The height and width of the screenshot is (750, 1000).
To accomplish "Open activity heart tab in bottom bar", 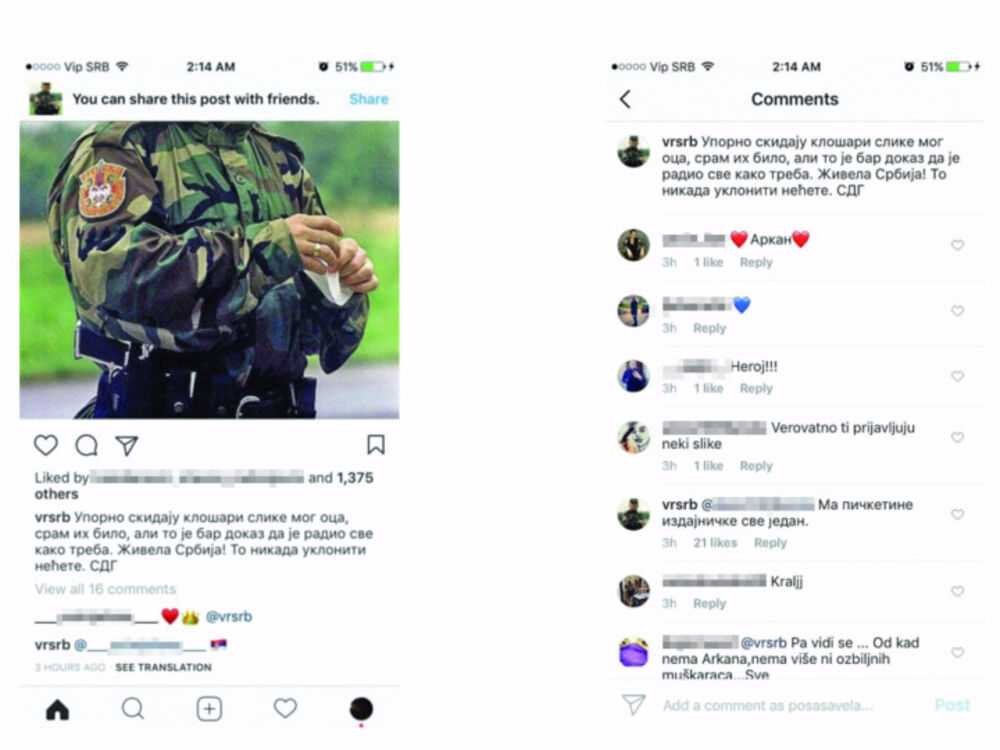I will 285,708.
